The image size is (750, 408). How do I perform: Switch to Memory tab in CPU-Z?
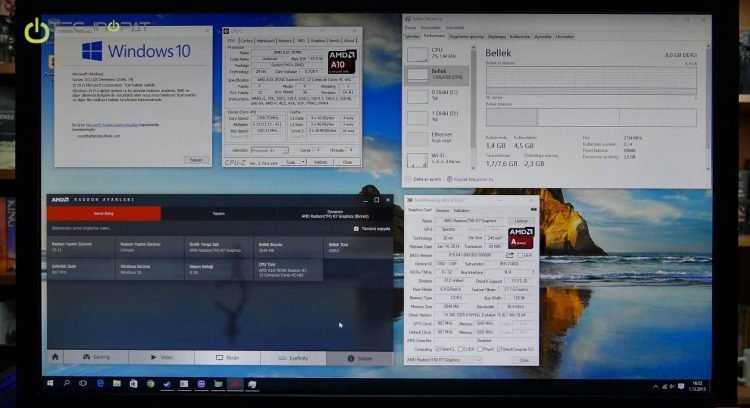click(x=285, y=41)
